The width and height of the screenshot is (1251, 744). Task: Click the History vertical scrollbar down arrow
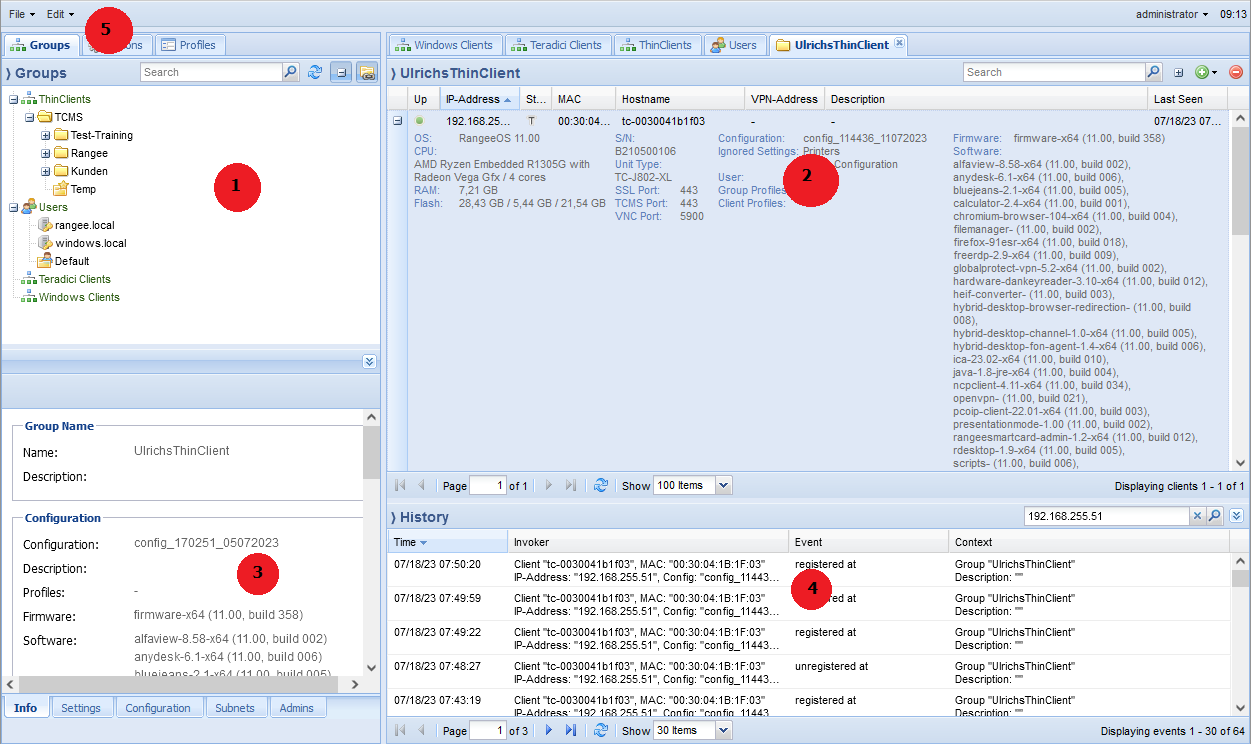1240,707
